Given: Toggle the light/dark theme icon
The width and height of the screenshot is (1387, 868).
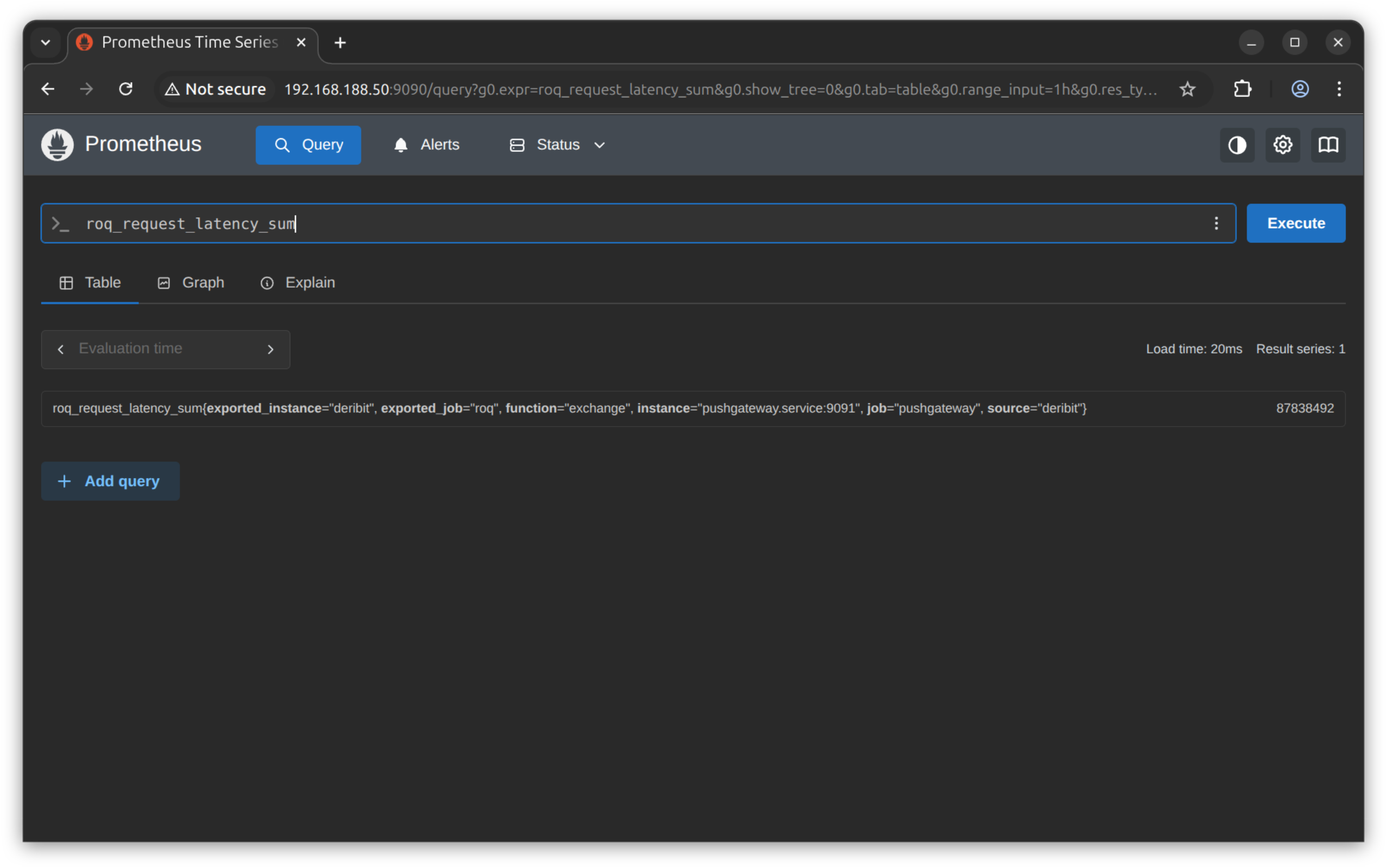Looking at the screenshot, I should coord(1237,145).
